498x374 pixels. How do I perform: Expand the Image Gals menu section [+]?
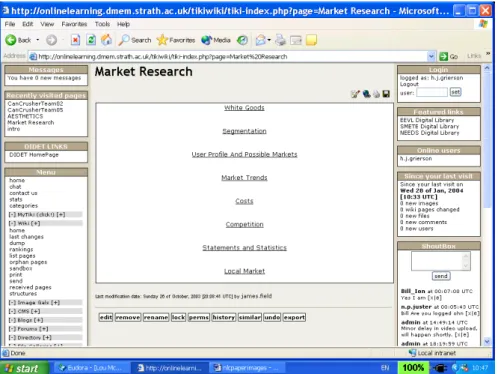click(55, 303)
